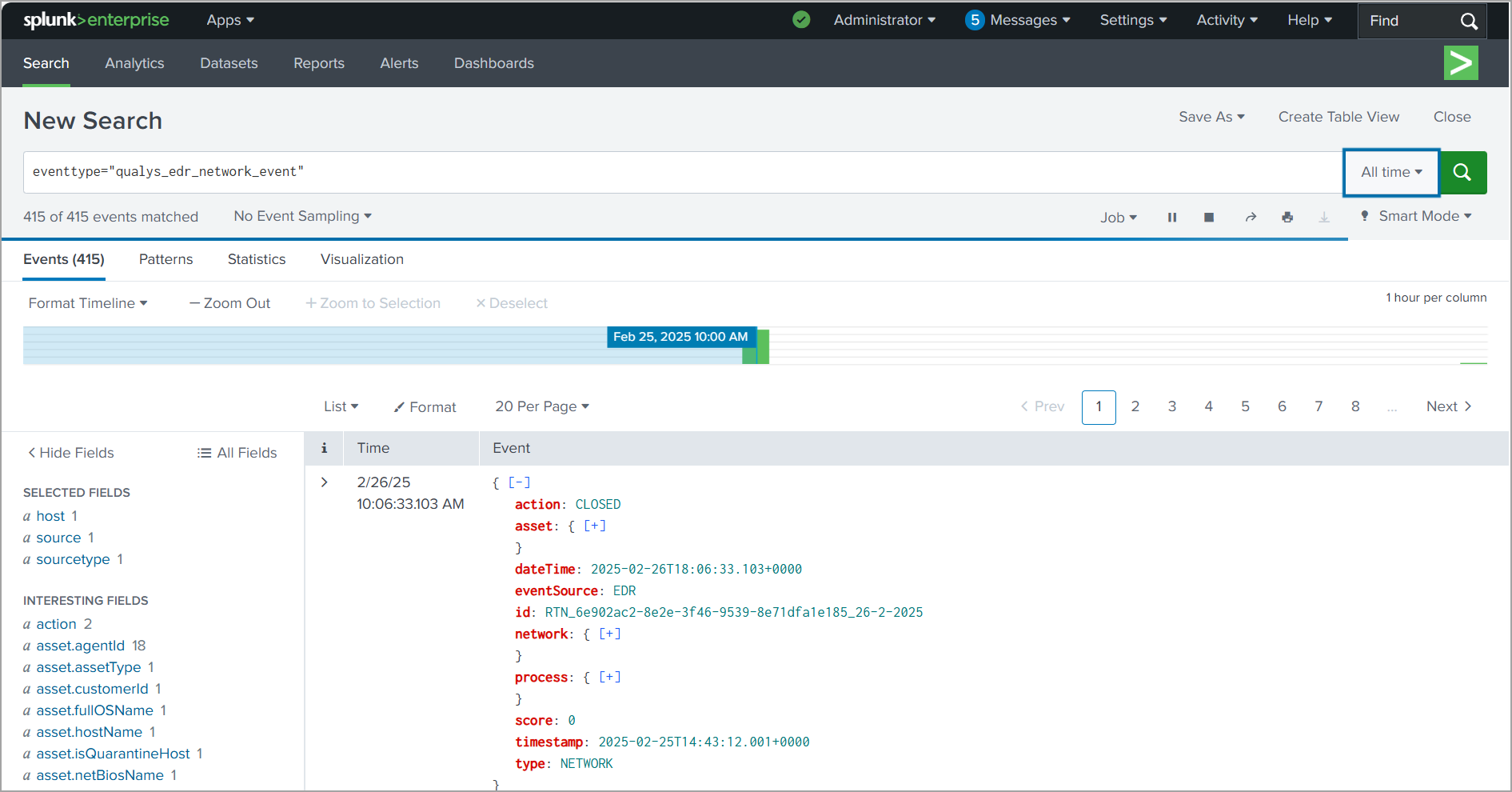Open the Dashboards navigation item
Viewport: 1512px width, 792px height.
pyautogui.click(x=493, y=63)
